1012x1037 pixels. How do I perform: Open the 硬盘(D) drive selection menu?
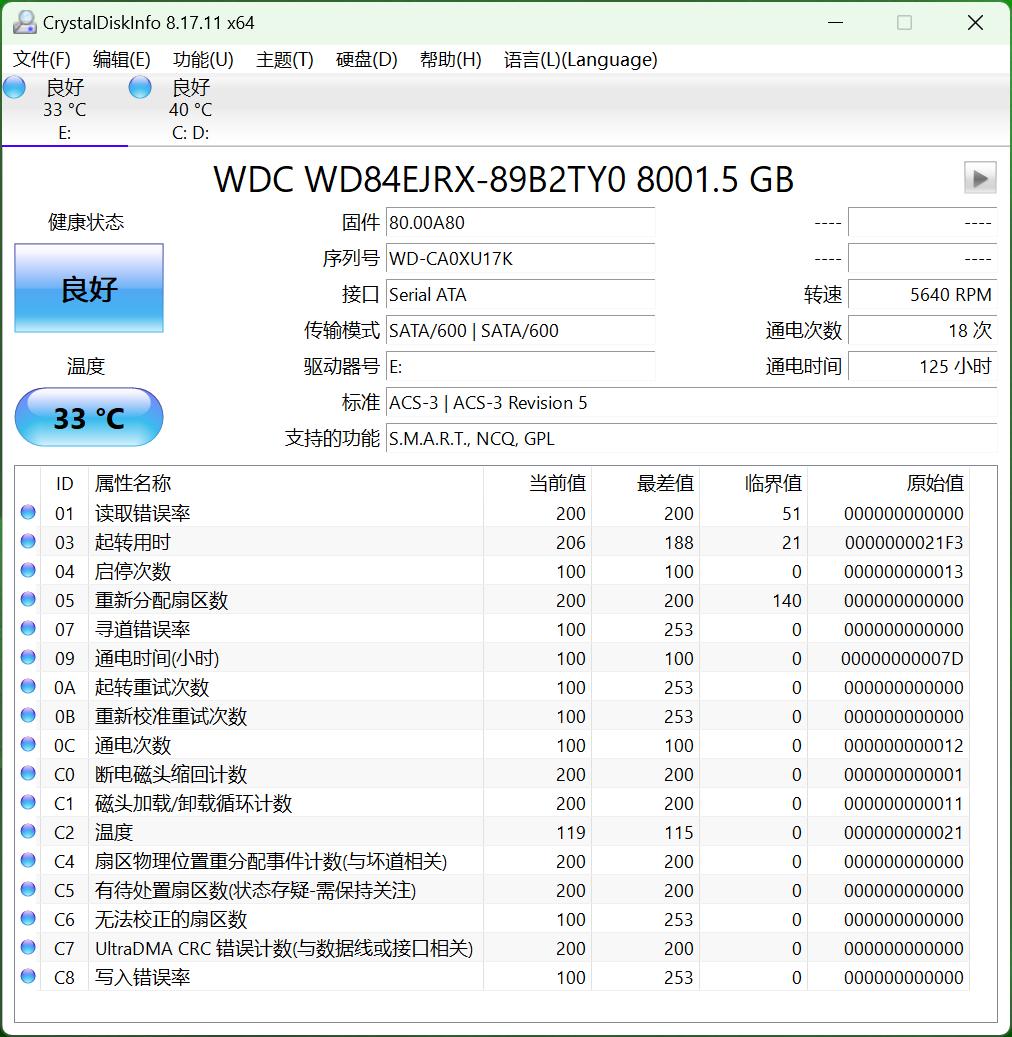365,60
